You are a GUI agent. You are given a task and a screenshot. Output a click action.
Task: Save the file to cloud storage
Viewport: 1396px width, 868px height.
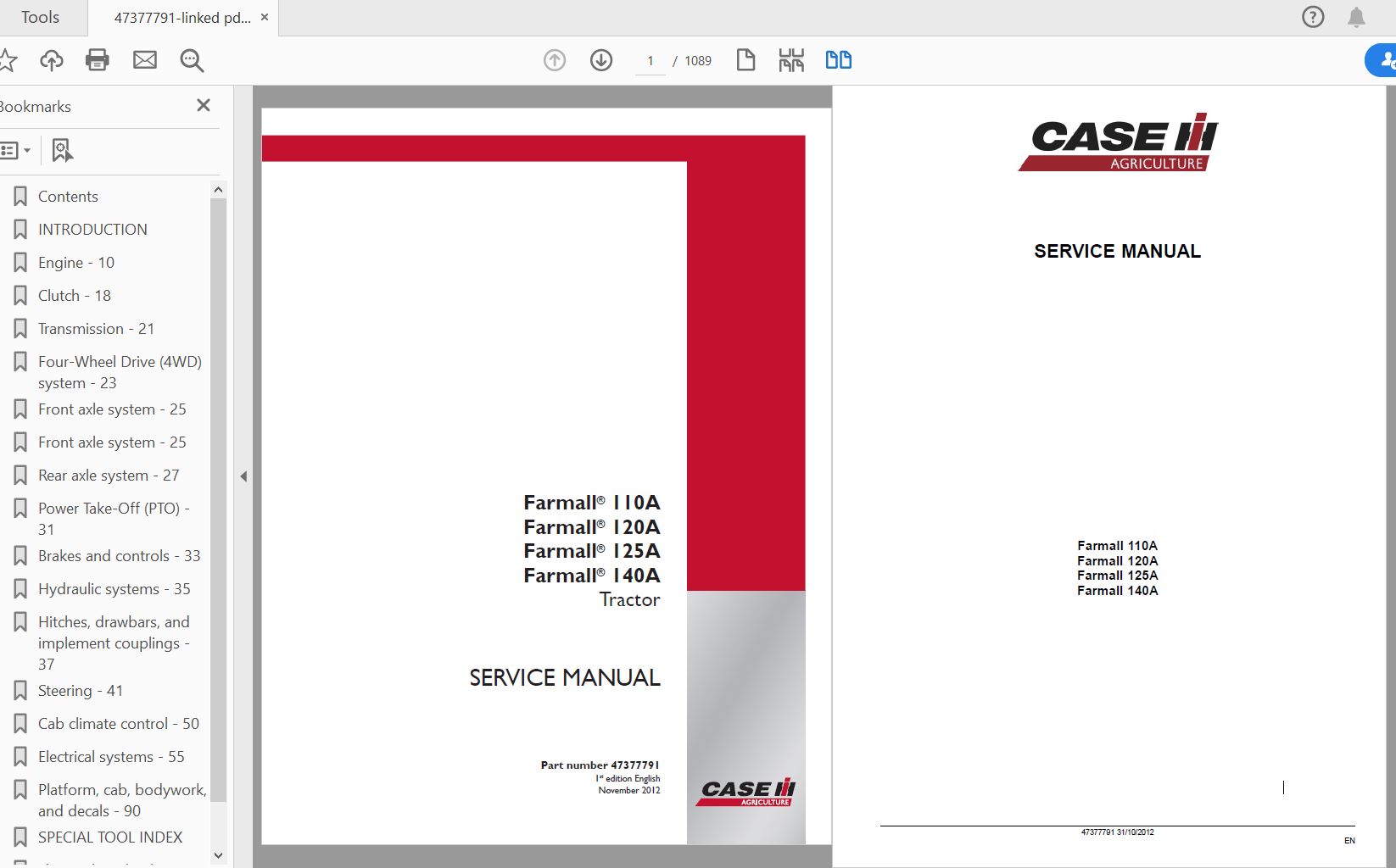(51, 60)
